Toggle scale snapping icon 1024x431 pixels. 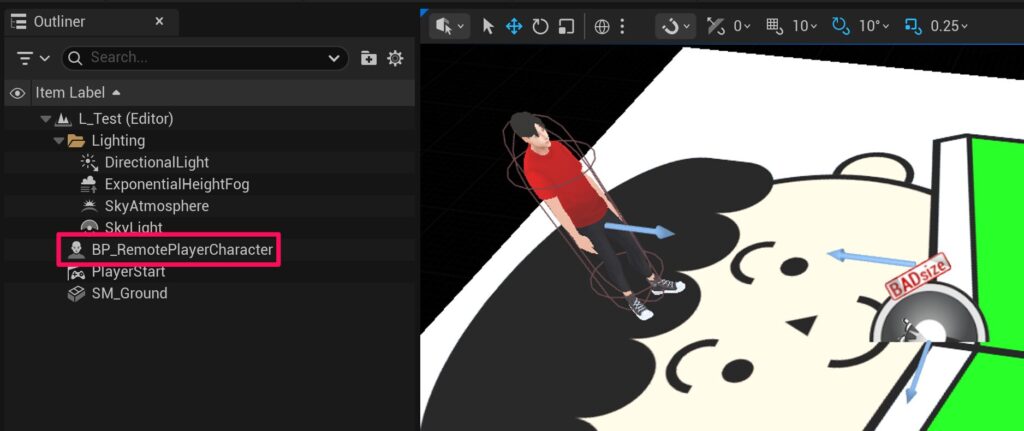point(912,26)
